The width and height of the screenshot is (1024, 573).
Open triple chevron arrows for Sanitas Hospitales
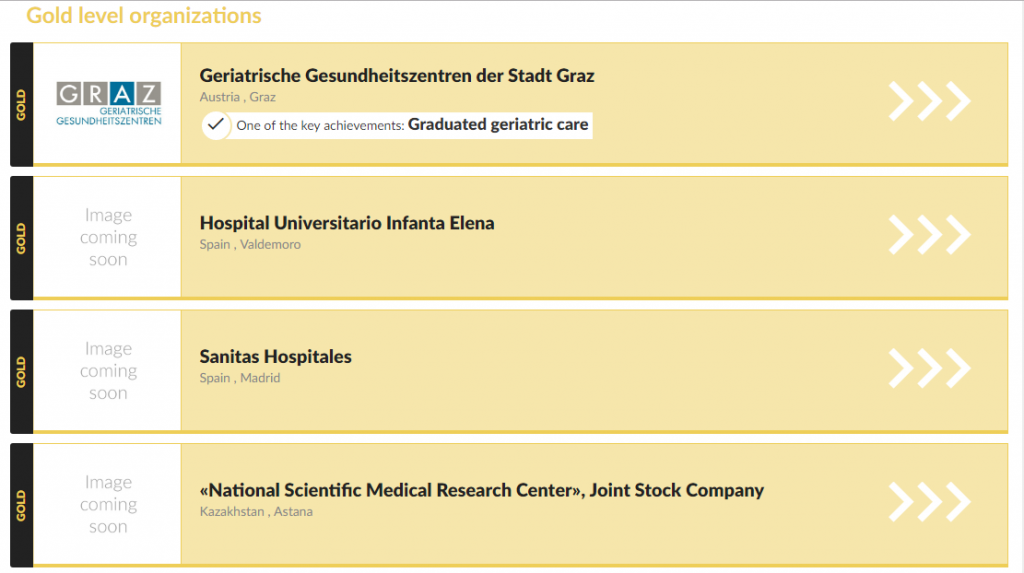tap(929, 368)
